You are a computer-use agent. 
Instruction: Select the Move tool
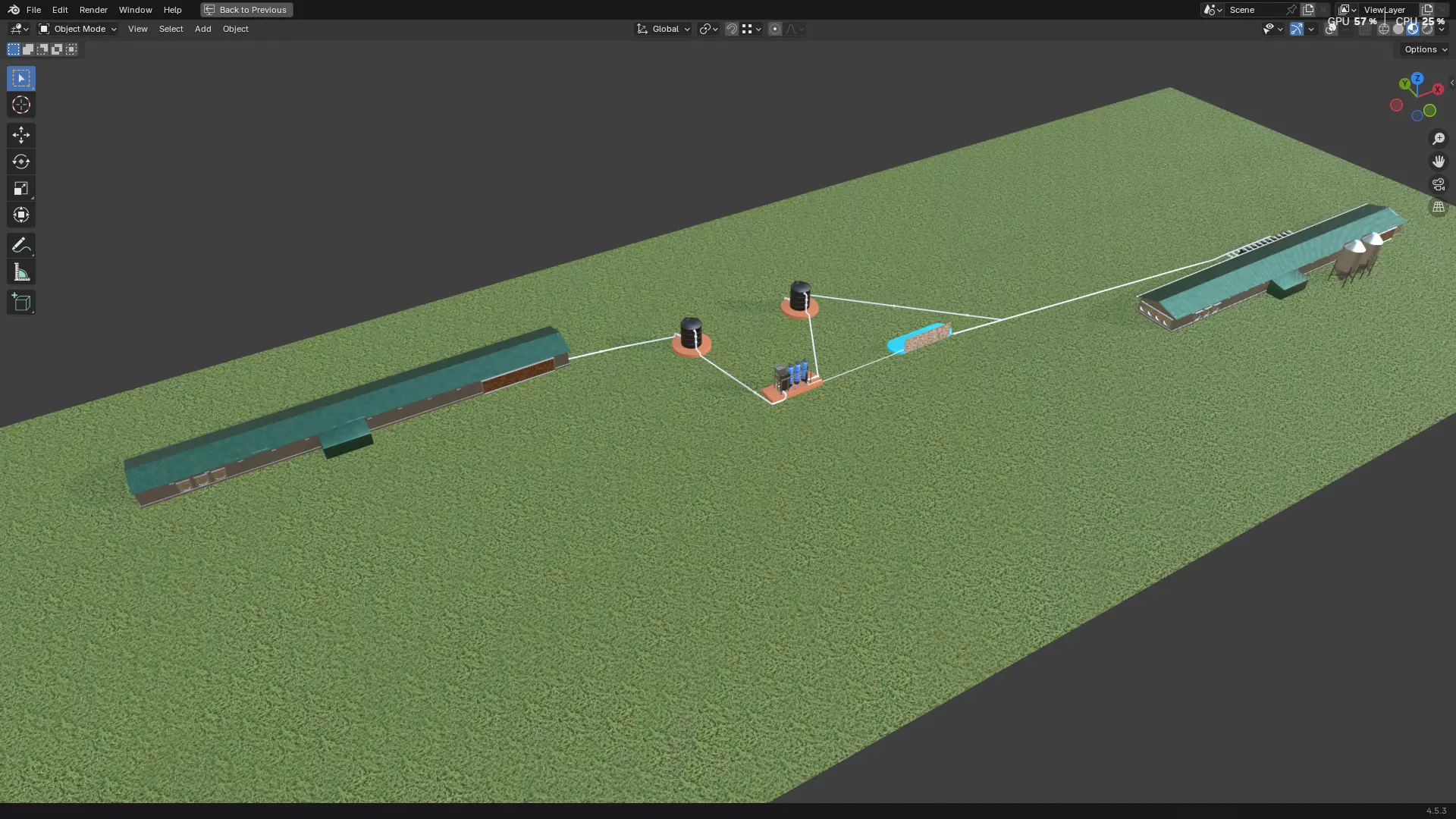coord(21,135)
